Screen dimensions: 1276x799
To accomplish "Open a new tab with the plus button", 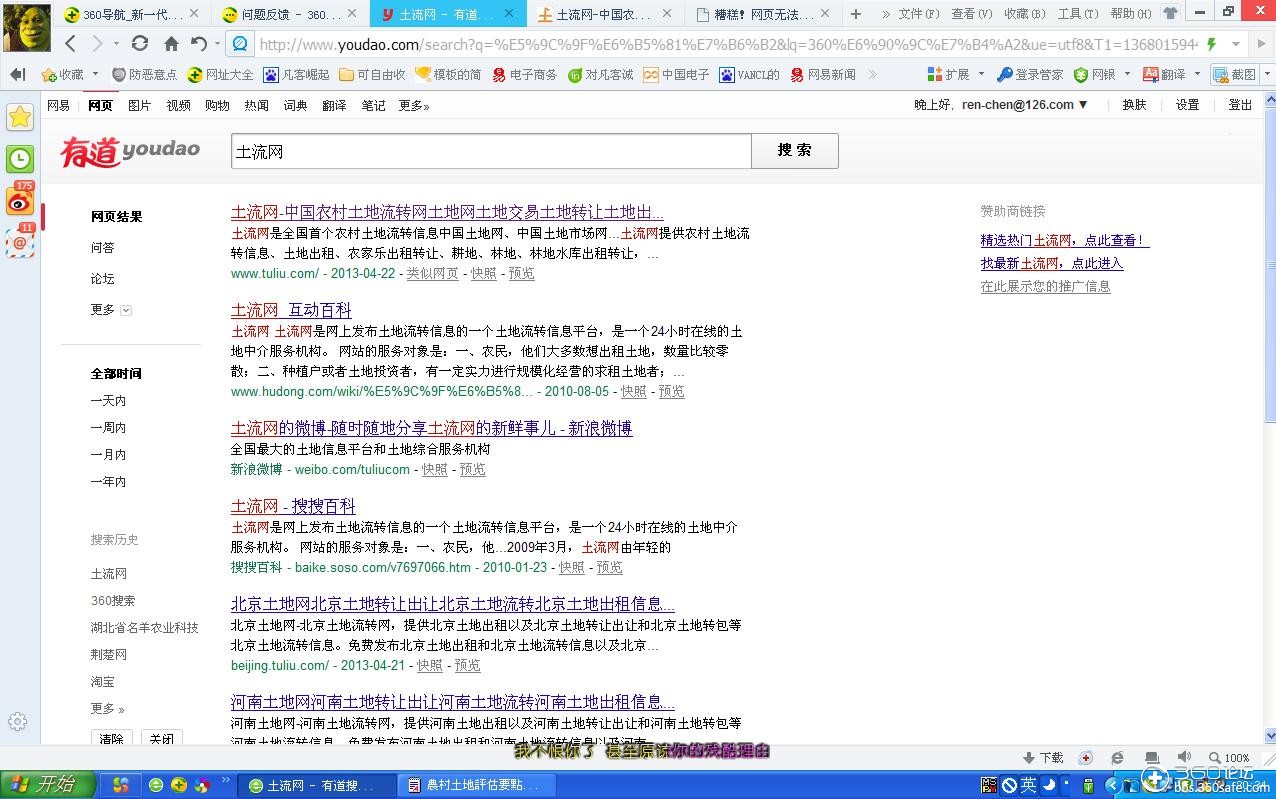I will [855, 14].
